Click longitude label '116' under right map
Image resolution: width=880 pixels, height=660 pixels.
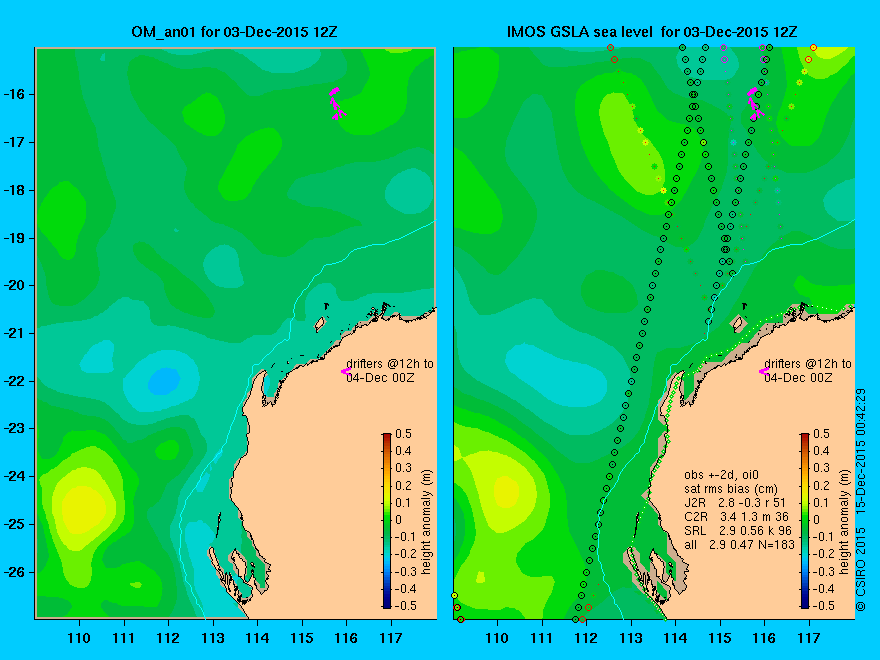(x=765, y=638)
